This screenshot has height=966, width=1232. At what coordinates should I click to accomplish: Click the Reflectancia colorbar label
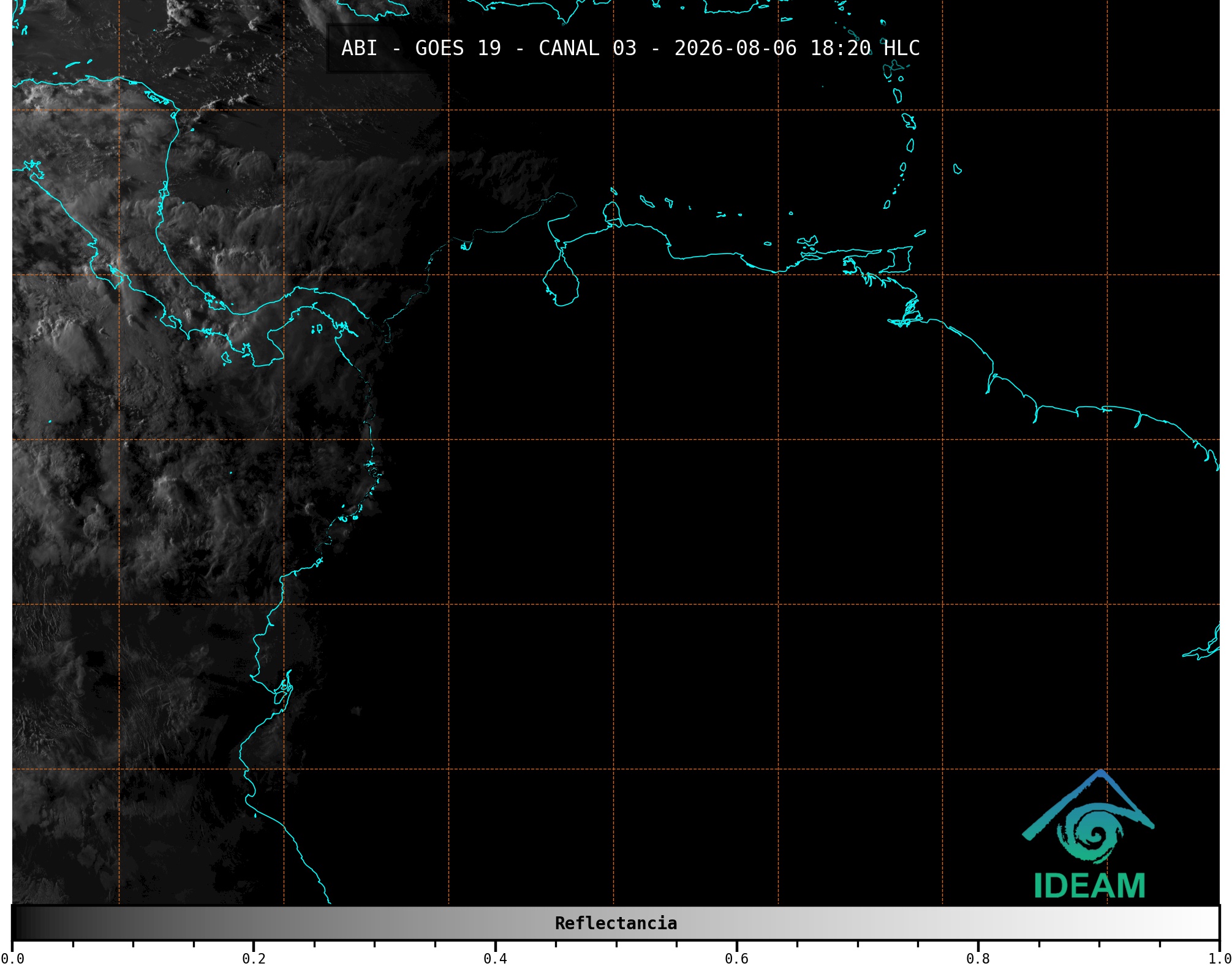(616, 923)
